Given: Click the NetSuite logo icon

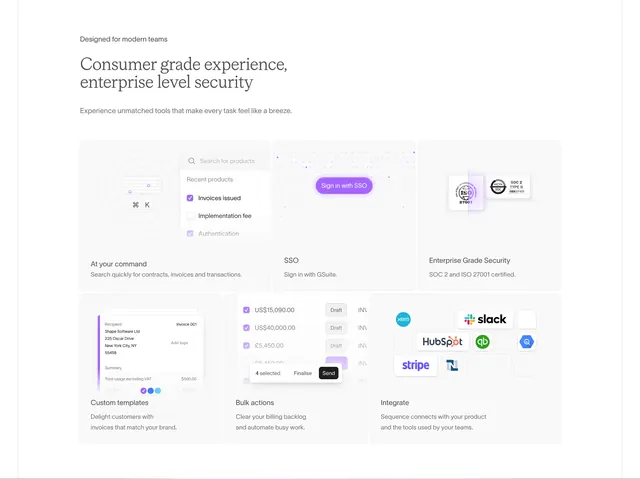Looking at the screenshot, I should [x=452, y=365].
